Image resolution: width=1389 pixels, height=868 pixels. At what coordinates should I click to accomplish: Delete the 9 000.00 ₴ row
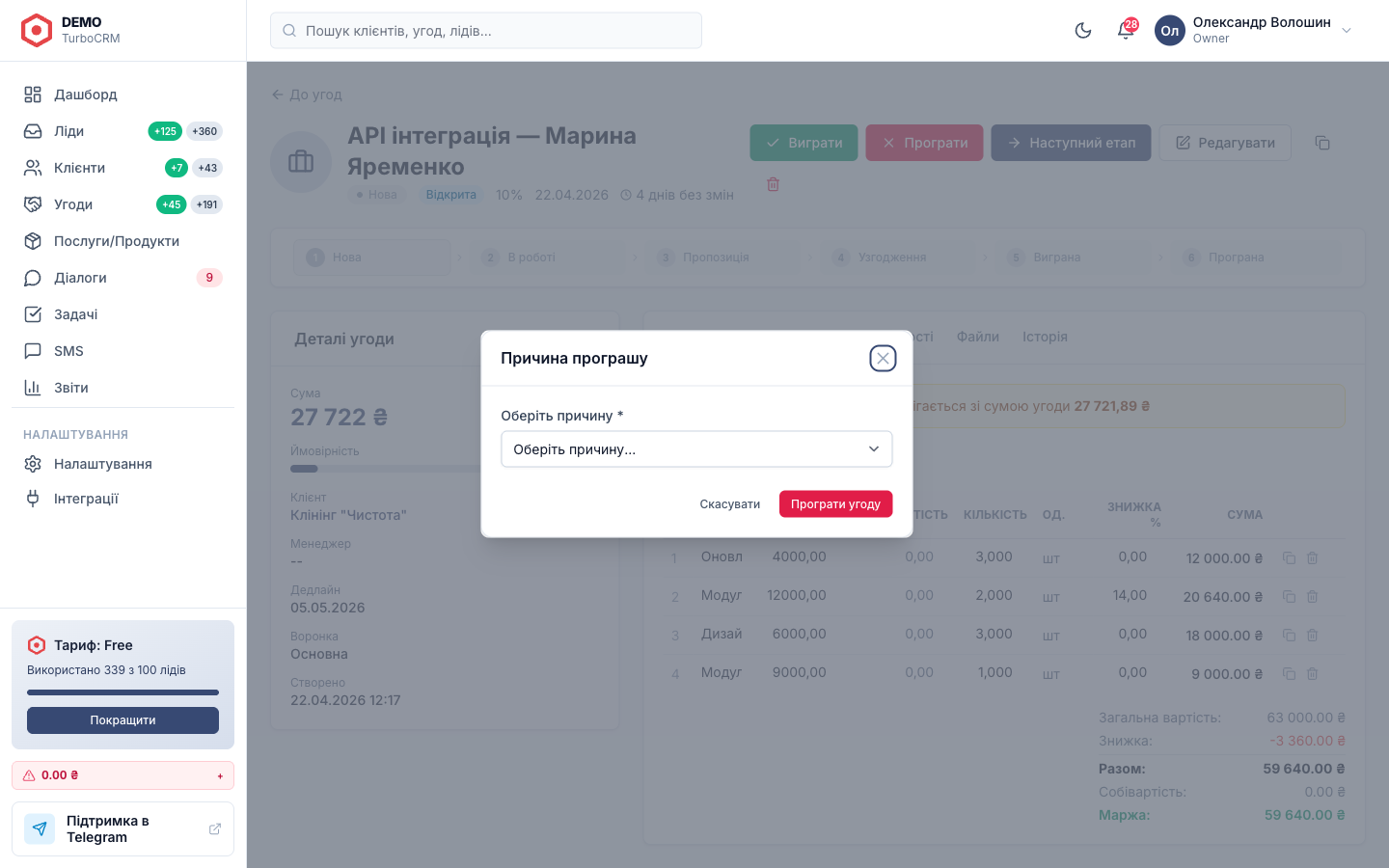point(1312,674)
